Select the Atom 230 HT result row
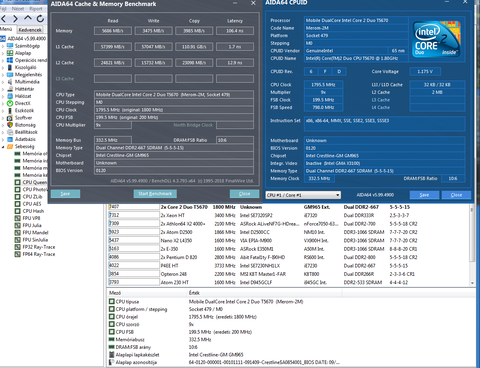Viewport: 480px width, 368px height. (x=288, y=282)
